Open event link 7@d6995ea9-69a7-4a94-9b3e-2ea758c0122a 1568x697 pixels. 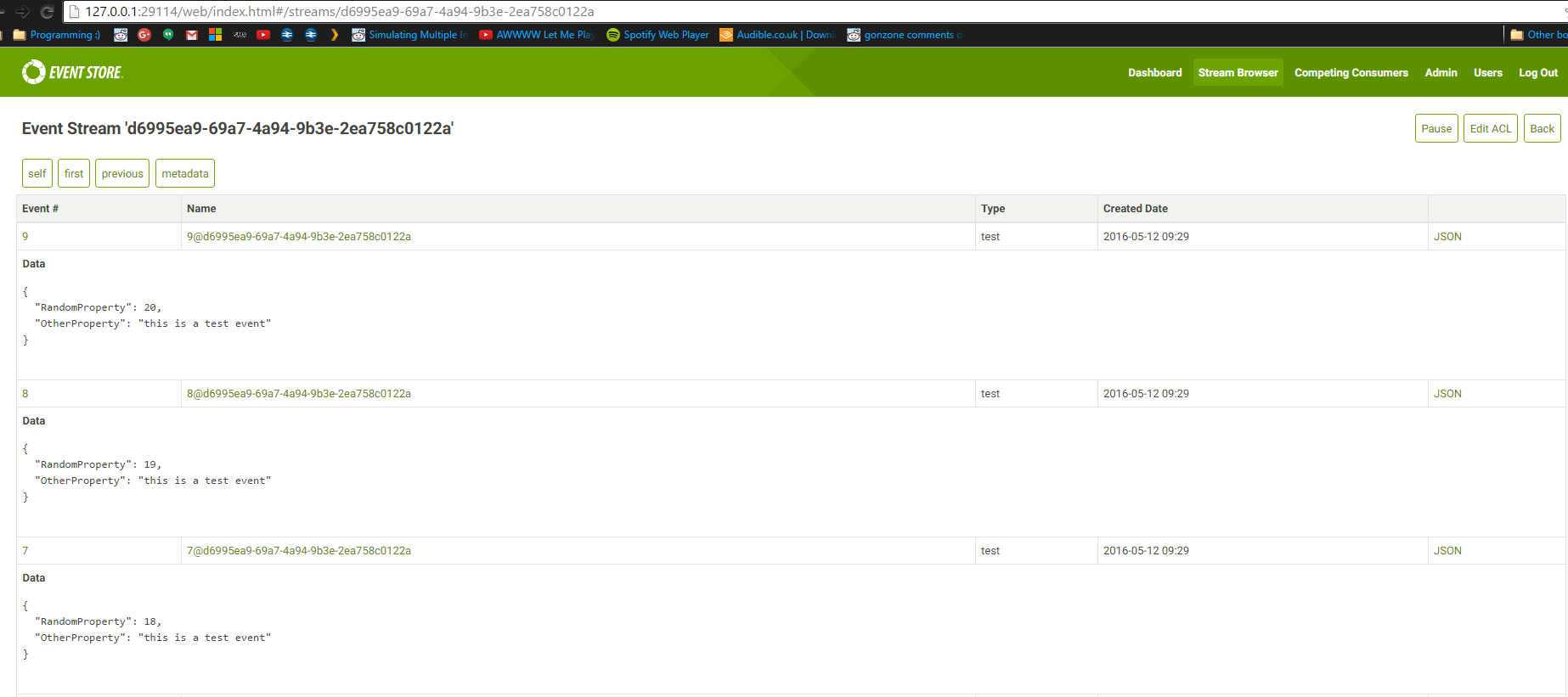click(299, 551)
